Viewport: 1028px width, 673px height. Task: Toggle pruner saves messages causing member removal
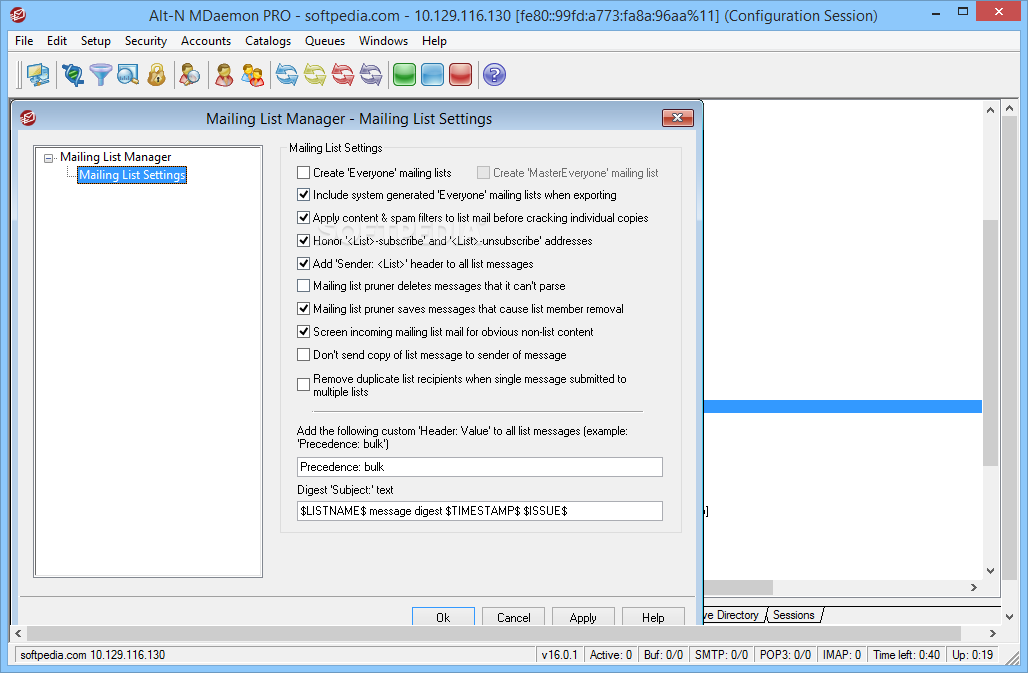coord(304,309)
